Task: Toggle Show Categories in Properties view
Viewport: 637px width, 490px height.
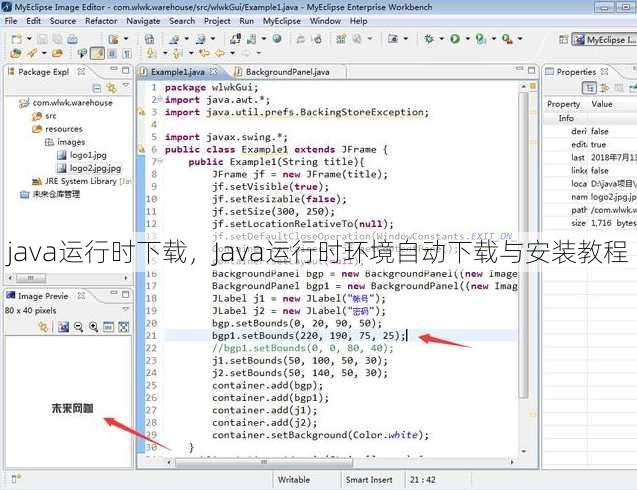Action: (x=589, y=88)
